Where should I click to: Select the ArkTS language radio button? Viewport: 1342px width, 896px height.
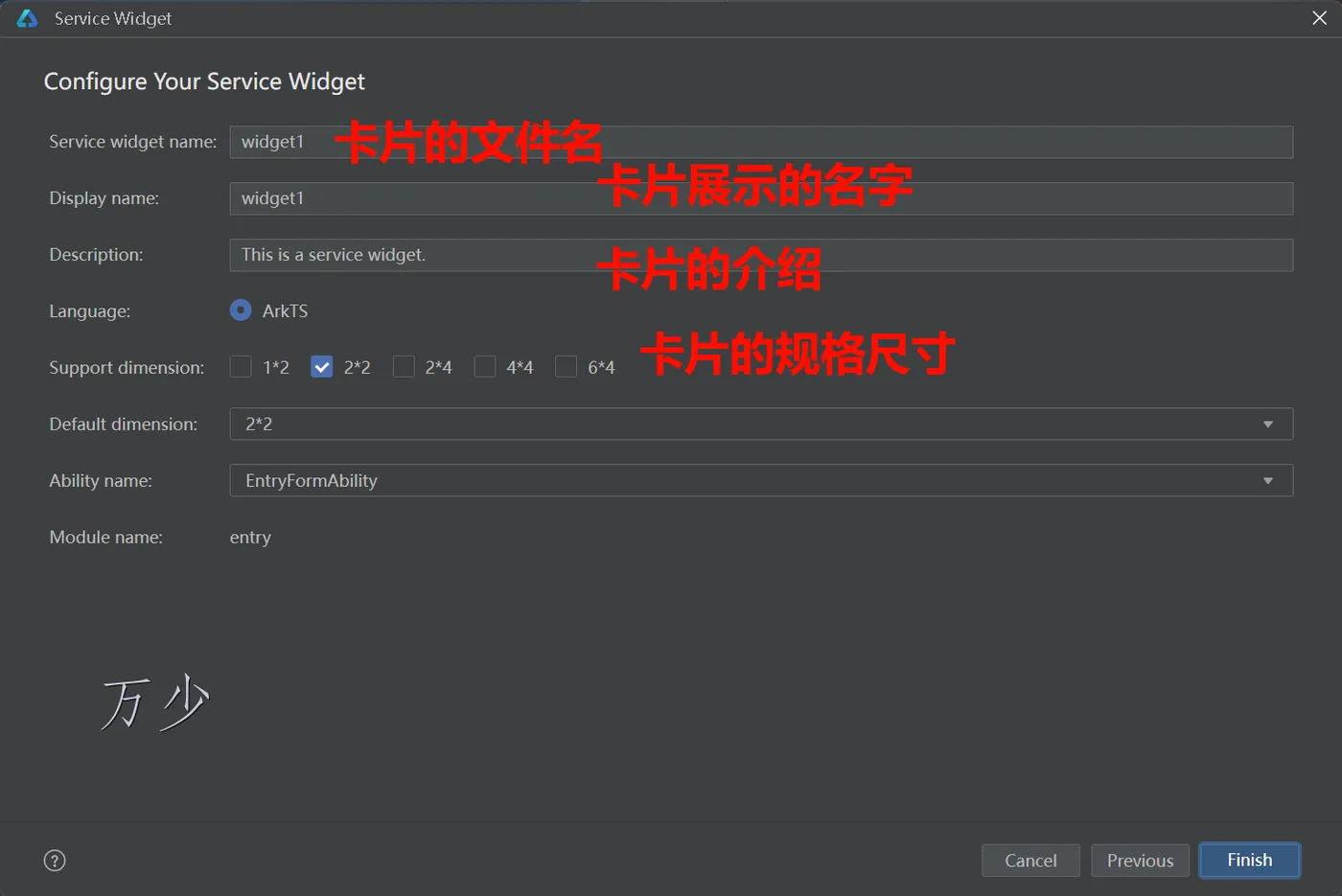coord(241,310)
